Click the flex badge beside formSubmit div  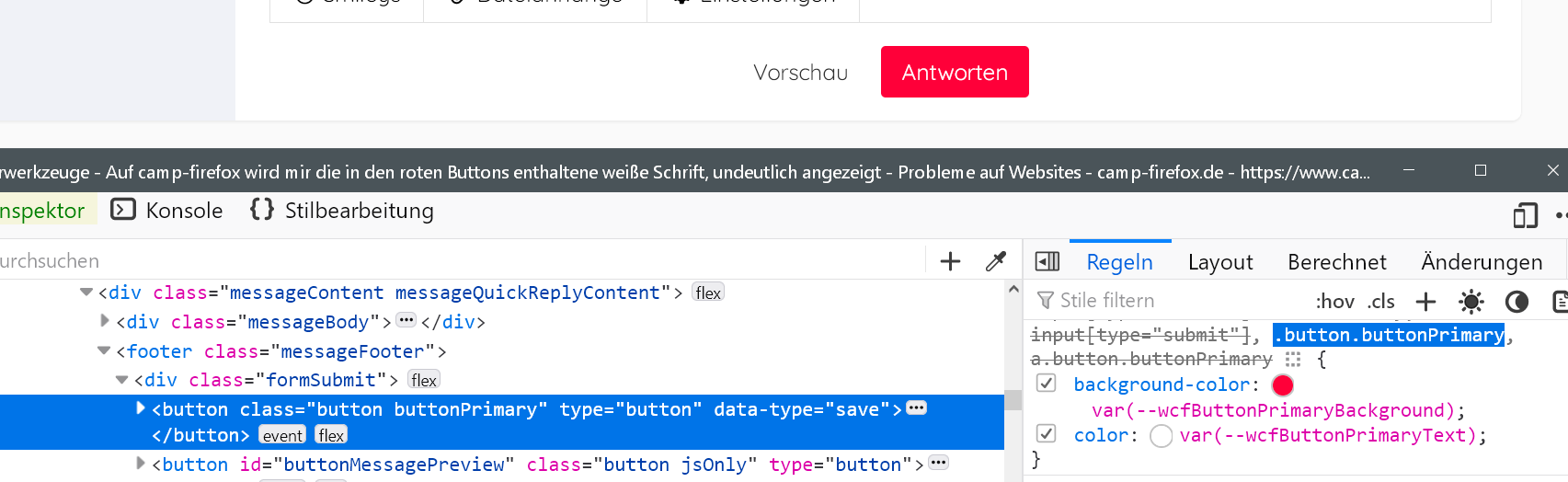coord(424,380)
